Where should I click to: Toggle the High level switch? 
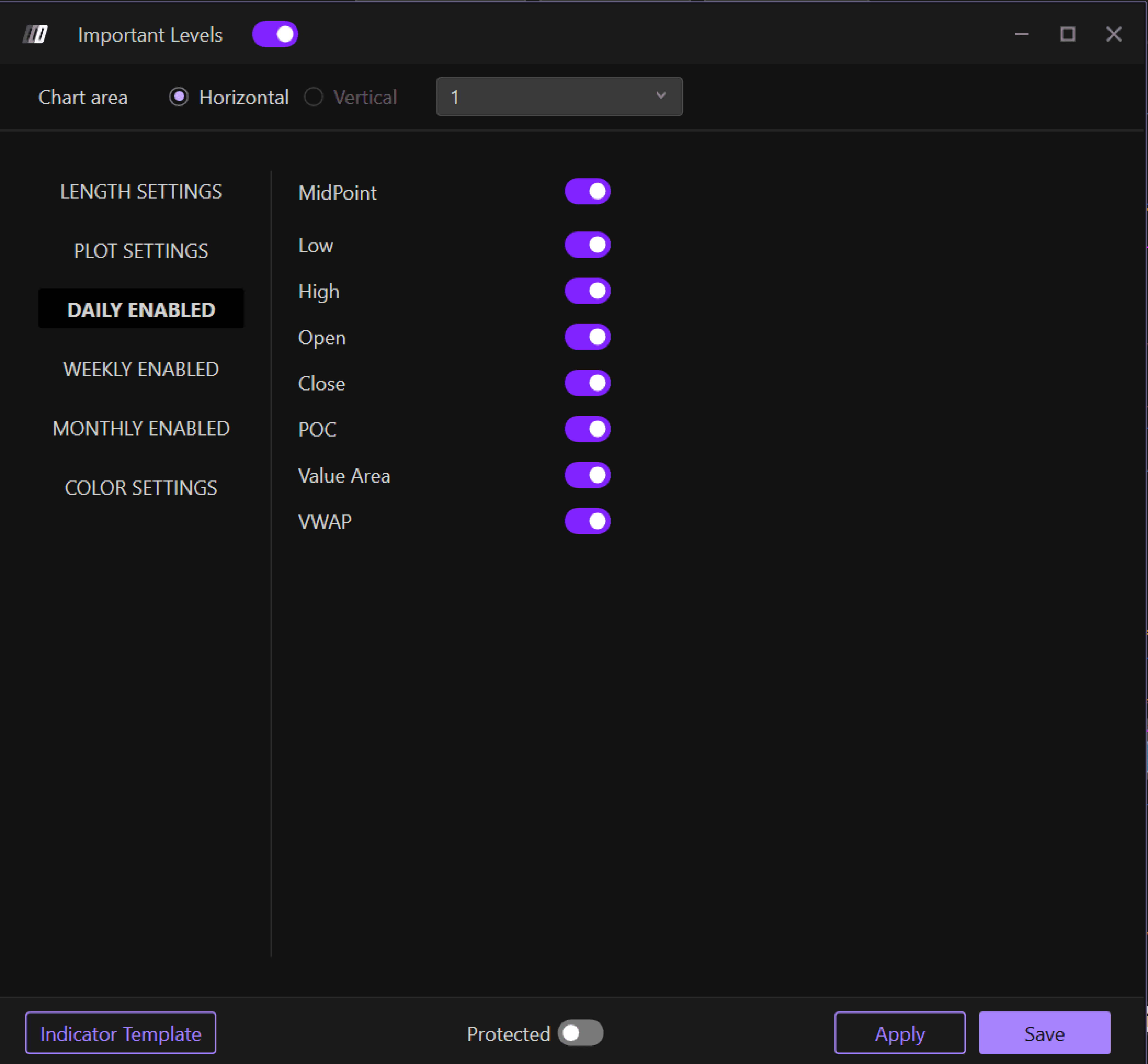click(587, 291)
